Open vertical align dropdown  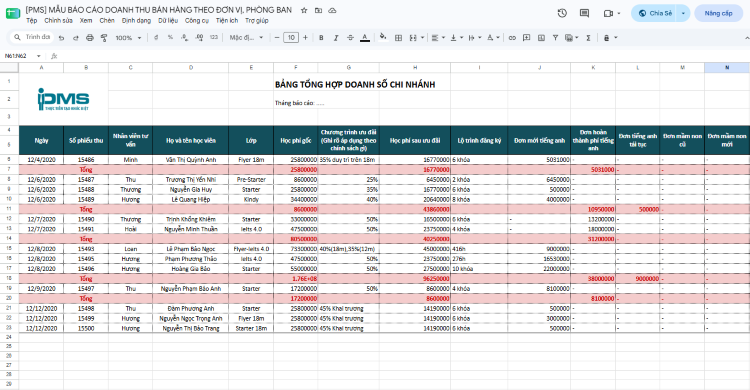[x=456, y=37]
